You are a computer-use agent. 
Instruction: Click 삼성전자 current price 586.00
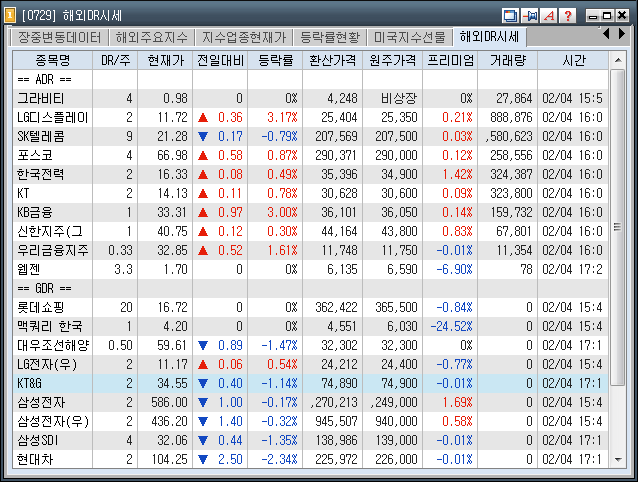point(169,403)
